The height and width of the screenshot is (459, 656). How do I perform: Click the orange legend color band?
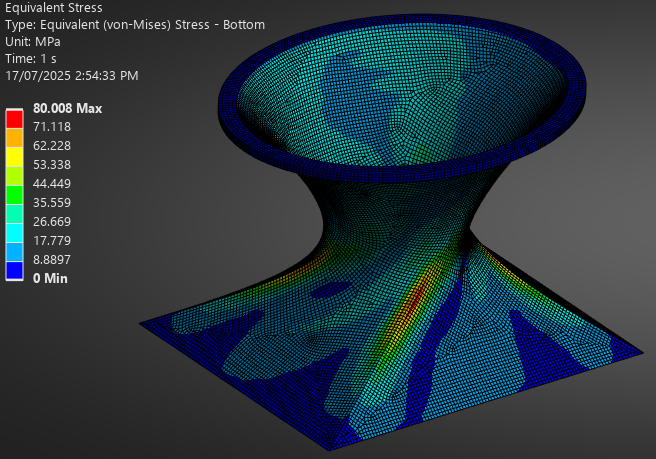point(14,138)
